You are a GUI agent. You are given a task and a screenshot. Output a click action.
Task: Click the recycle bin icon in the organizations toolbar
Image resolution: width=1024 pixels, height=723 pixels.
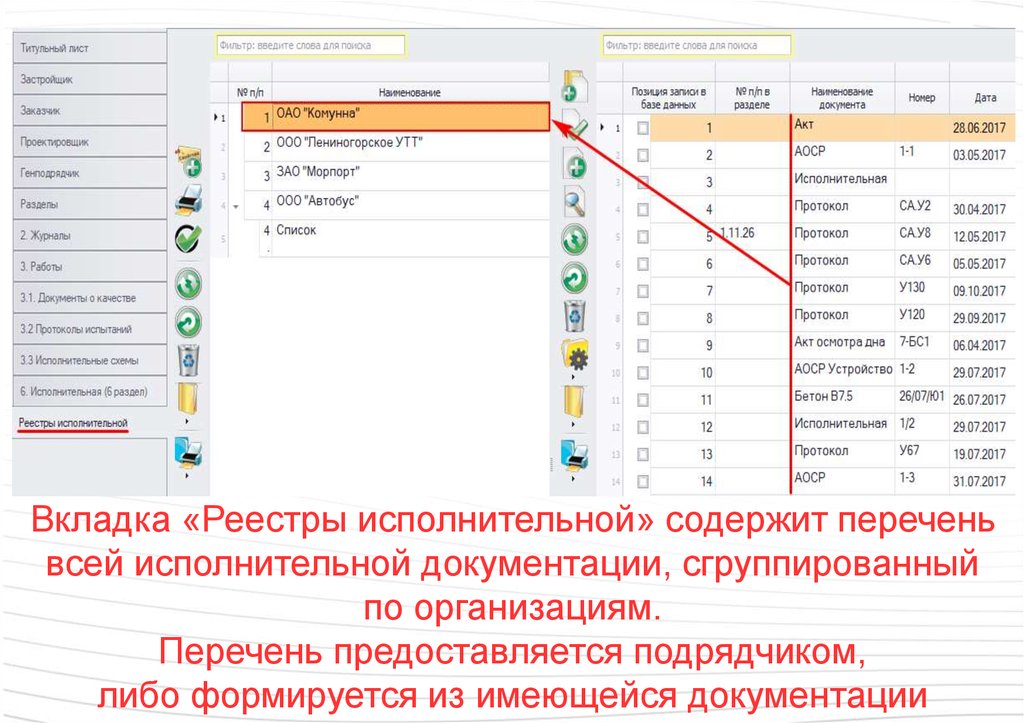point(188,361)
